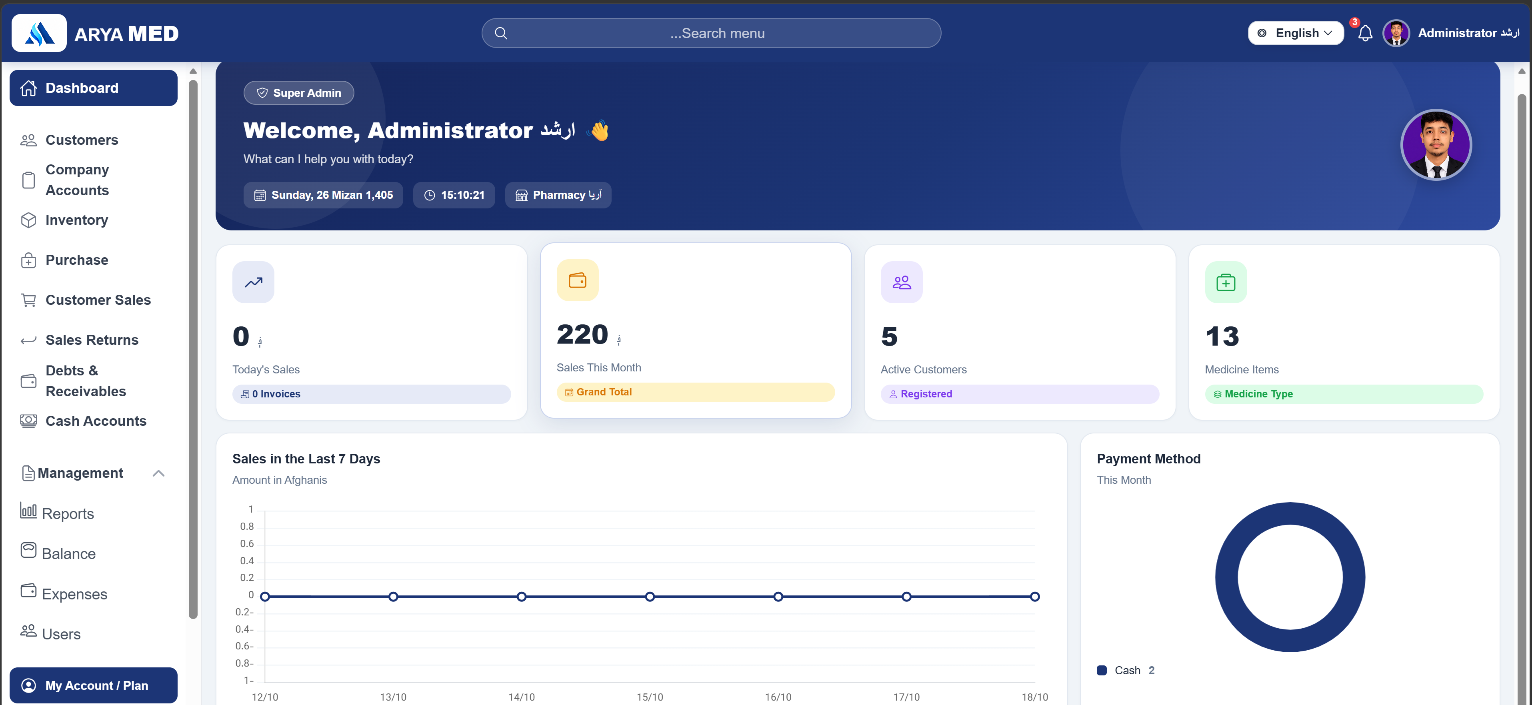Click the 18/10 data point on chart
Screen dimensions: 1532x705
[x=1035, y=597]
